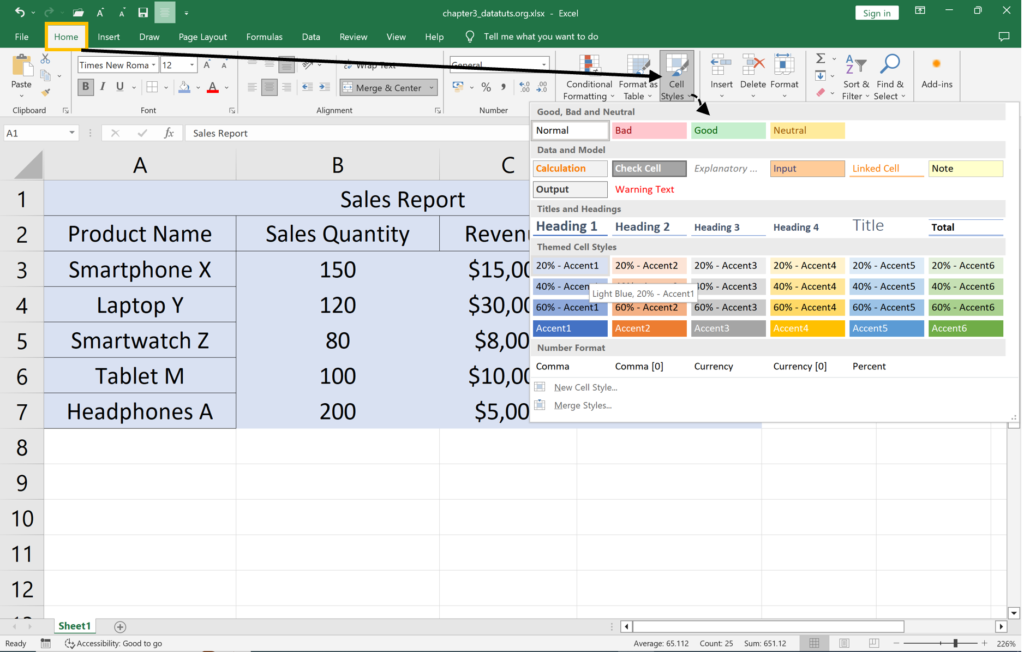Click the Sign in button
This screenshot has height=652, width=1024.
tap(876, 13)
